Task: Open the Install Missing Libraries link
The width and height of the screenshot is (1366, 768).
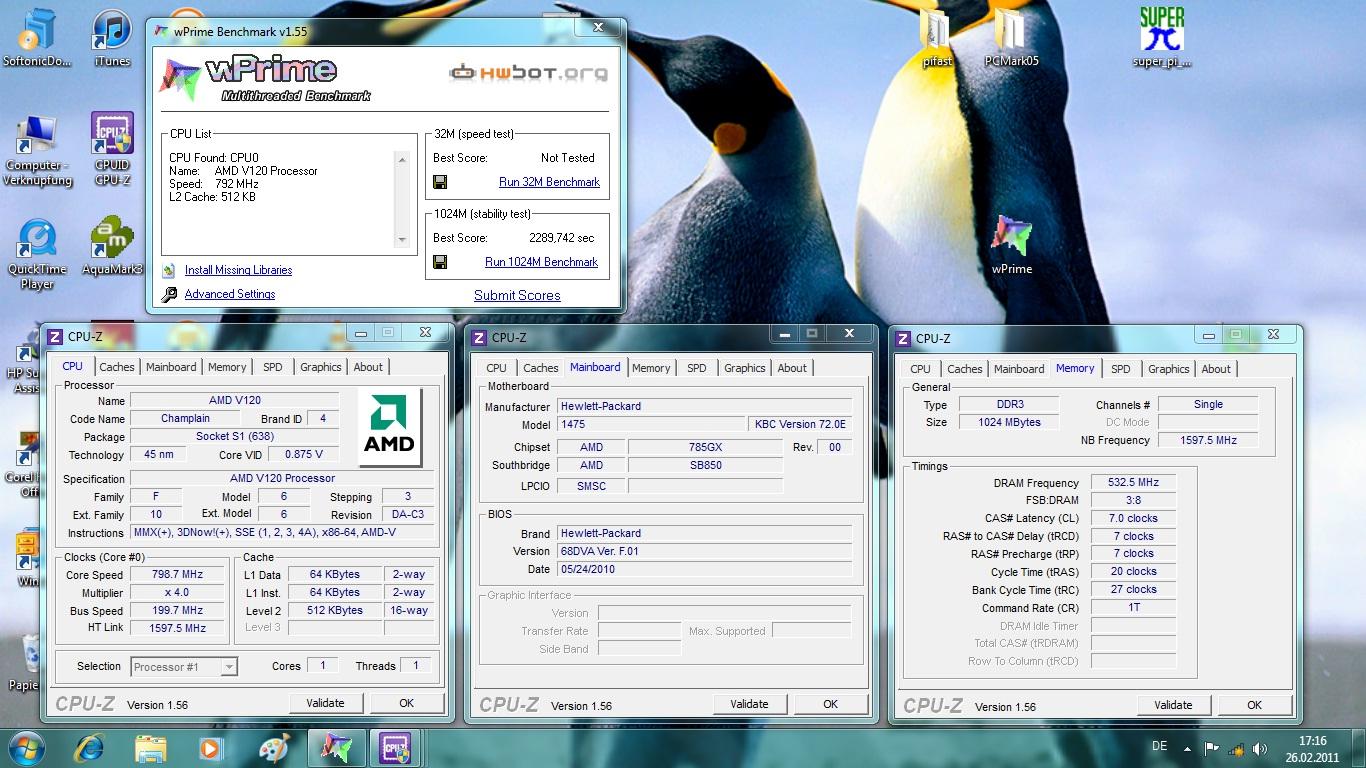Action: click(238, 270)
